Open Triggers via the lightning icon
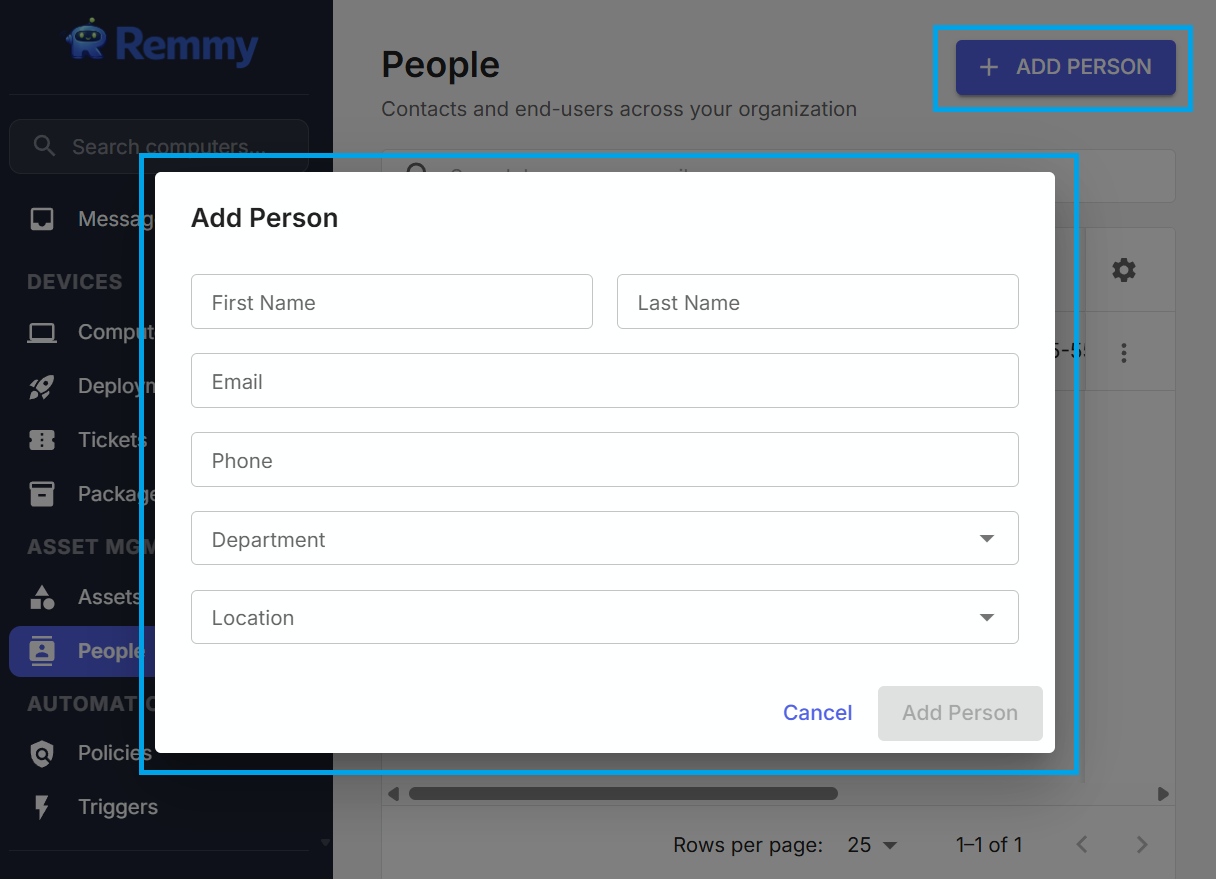 (43, 807)
